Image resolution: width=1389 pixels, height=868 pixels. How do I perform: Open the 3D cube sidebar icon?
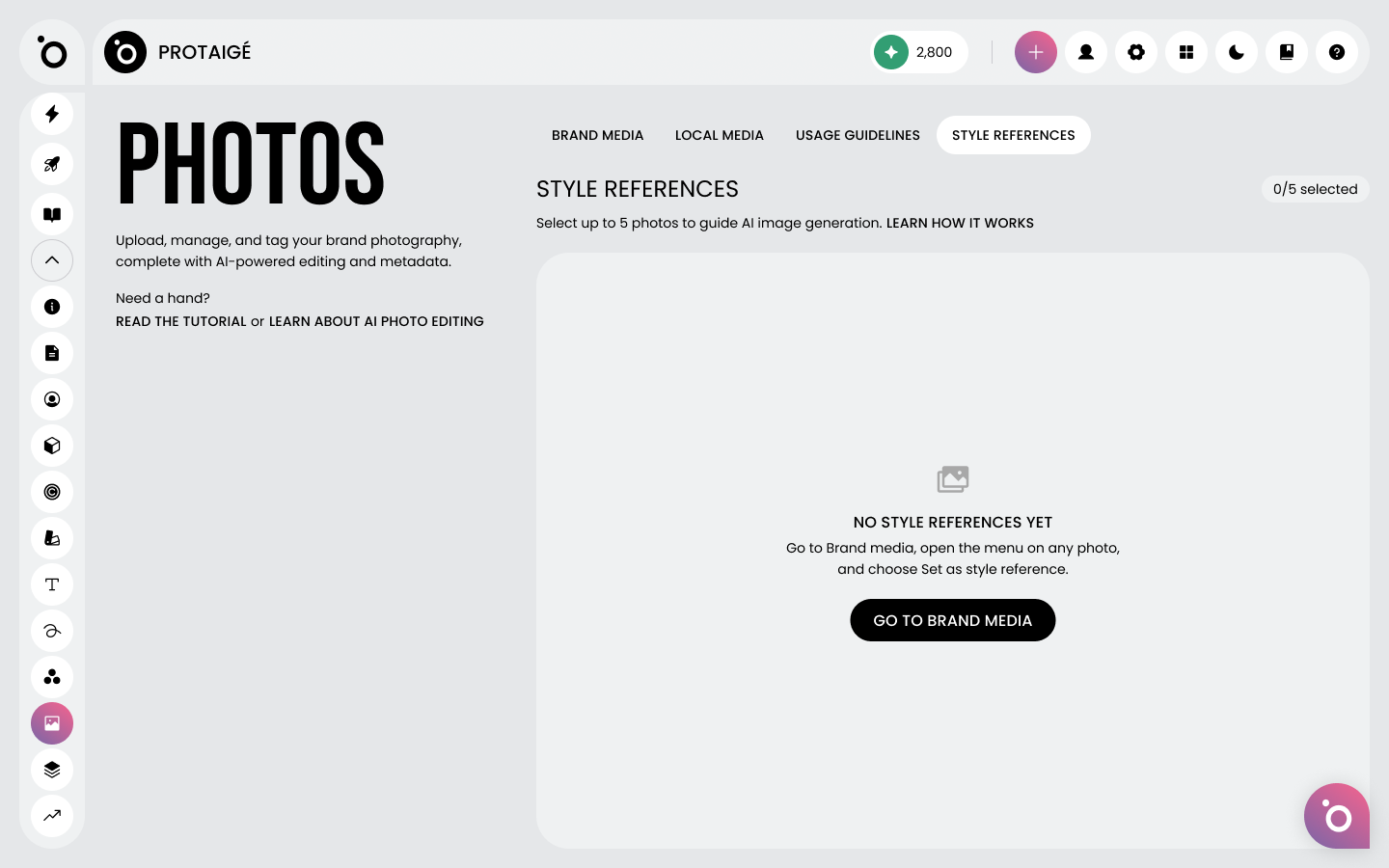(x=52, y=446)
